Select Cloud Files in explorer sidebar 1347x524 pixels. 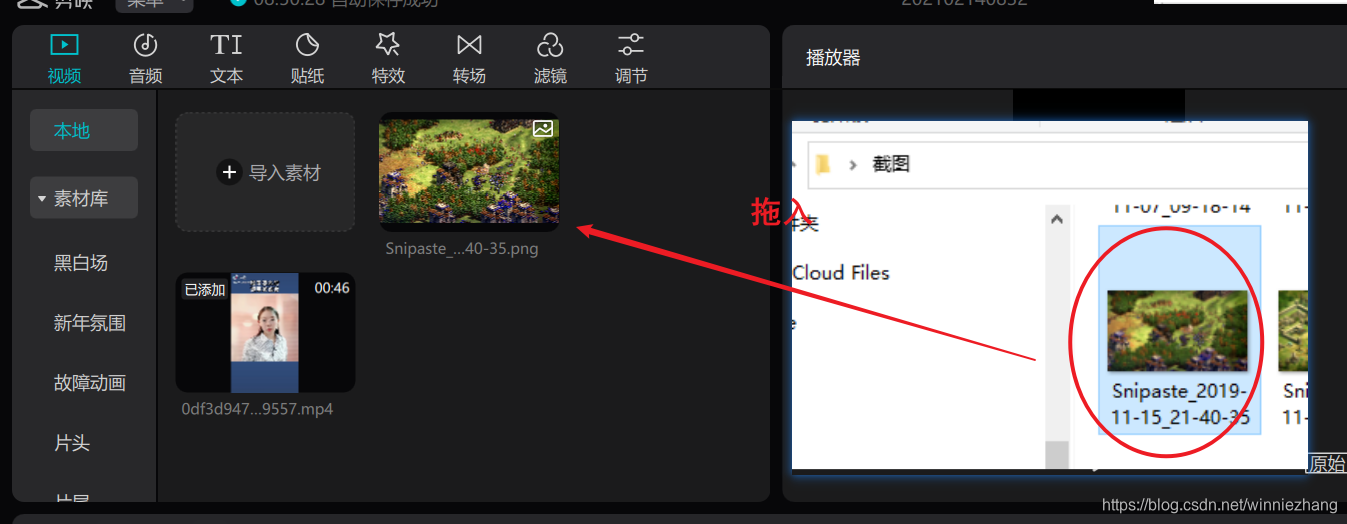pos(840,272)
